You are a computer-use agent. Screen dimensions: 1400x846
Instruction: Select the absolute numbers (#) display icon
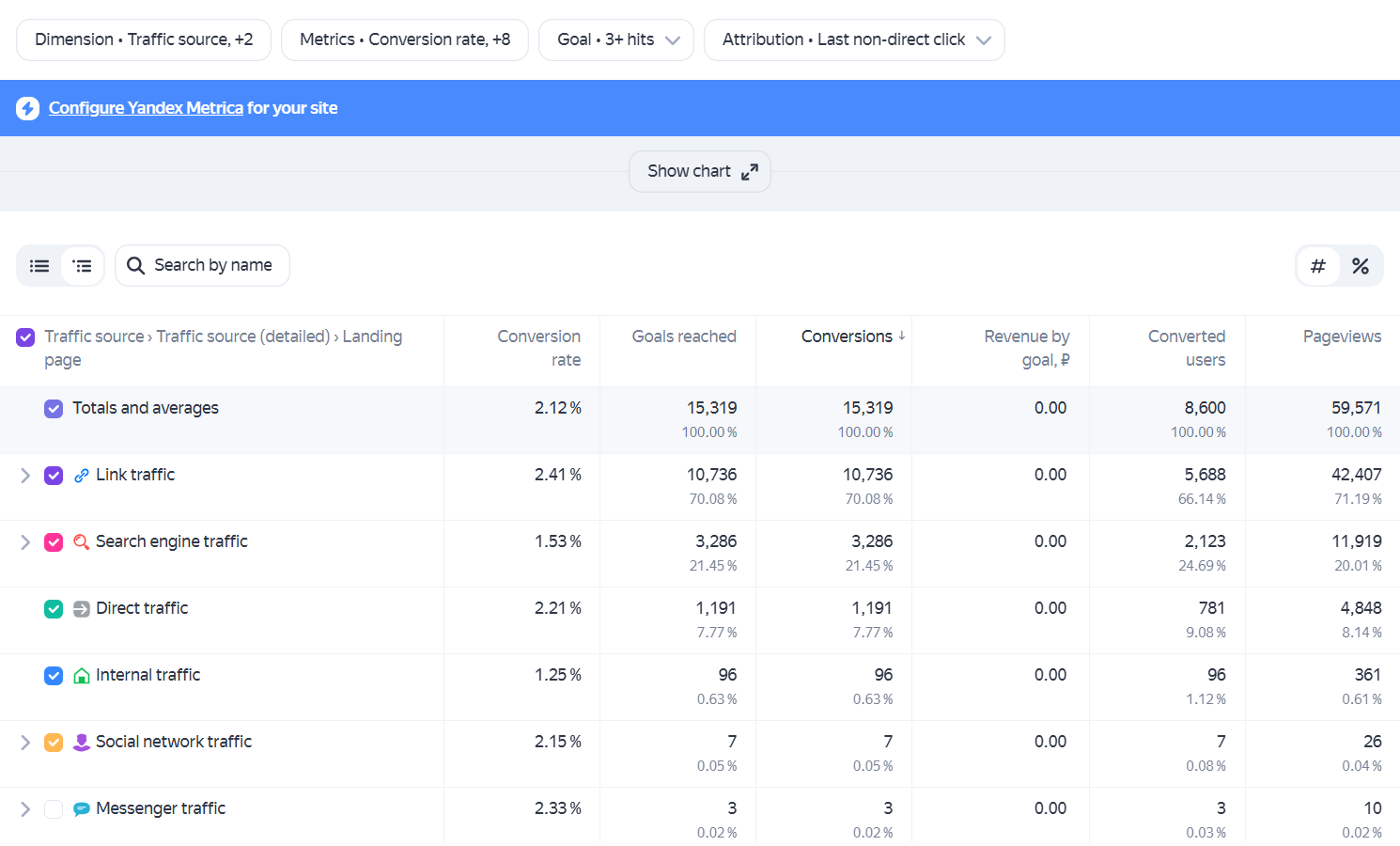pyautogui.click(x=1318, y=266)
